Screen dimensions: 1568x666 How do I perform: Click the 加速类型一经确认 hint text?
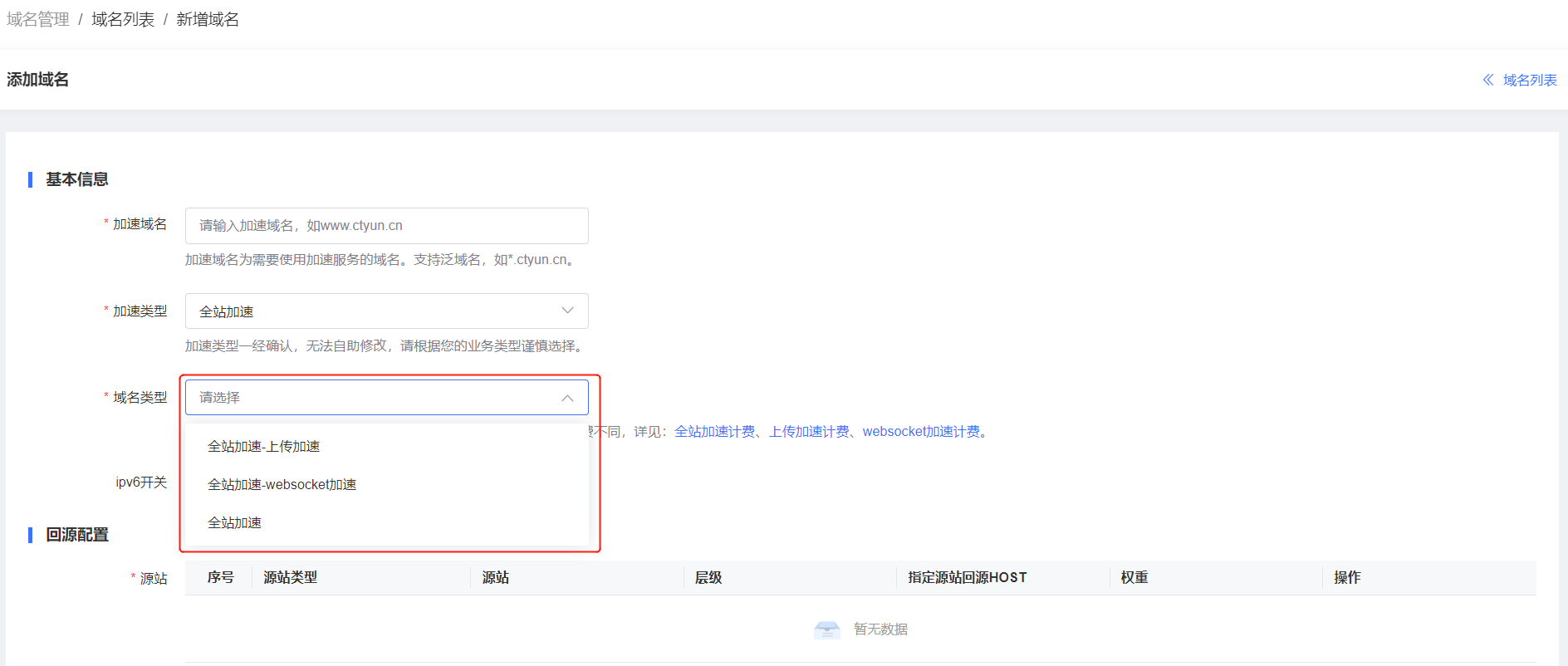(386, 346)
